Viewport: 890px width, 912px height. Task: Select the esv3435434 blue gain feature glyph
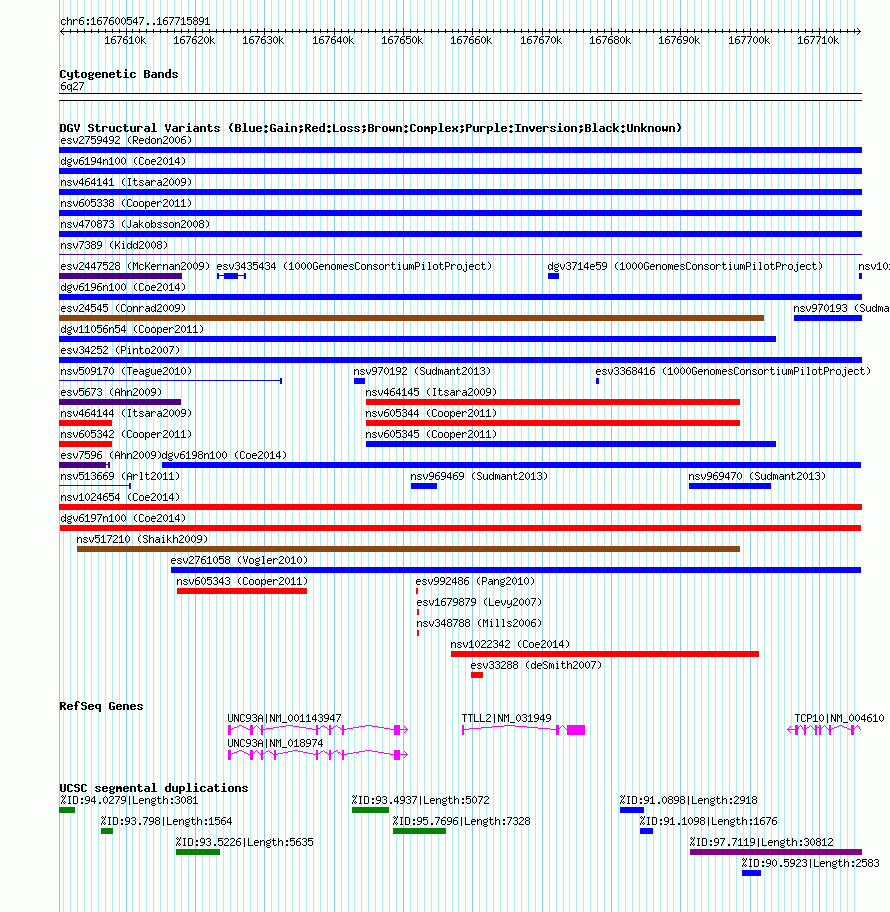click(x=232, y=276)
